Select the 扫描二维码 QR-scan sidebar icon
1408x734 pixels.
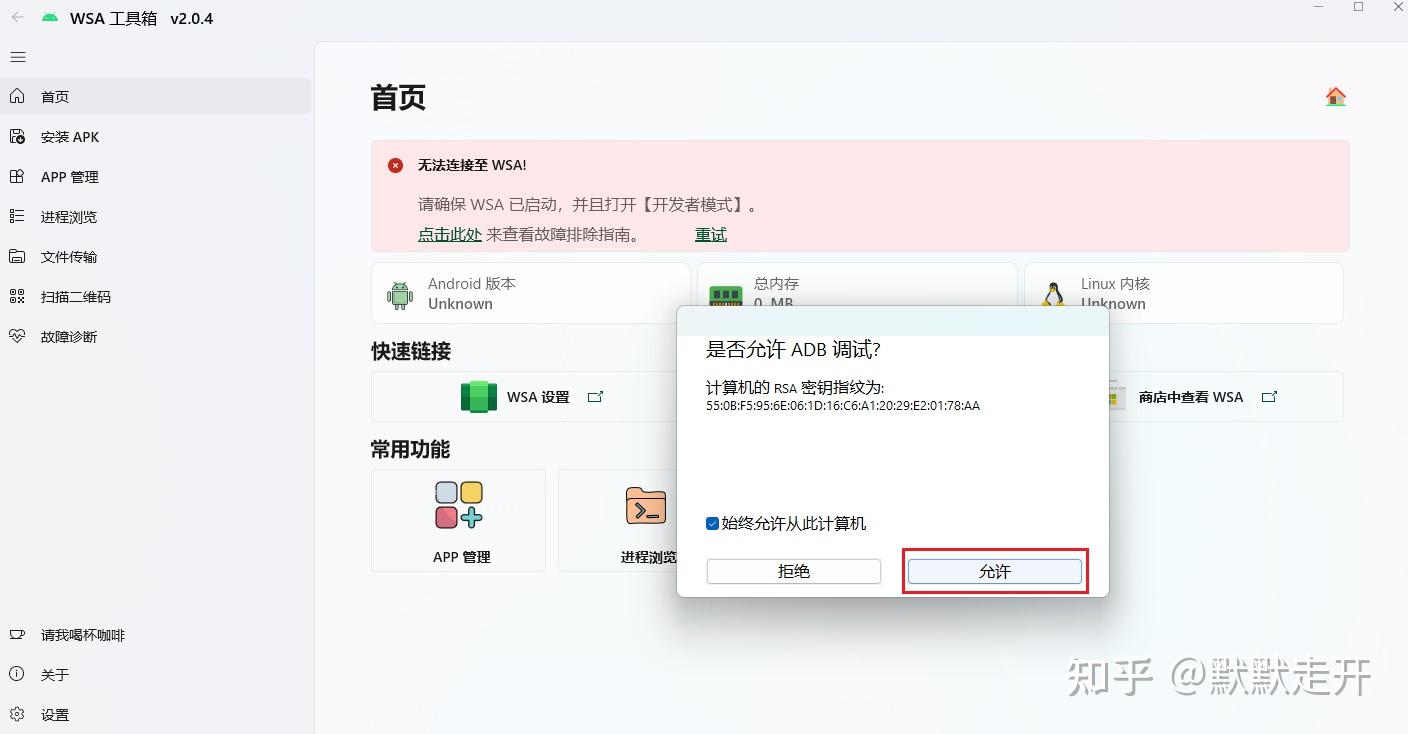[x=17, y=296]
